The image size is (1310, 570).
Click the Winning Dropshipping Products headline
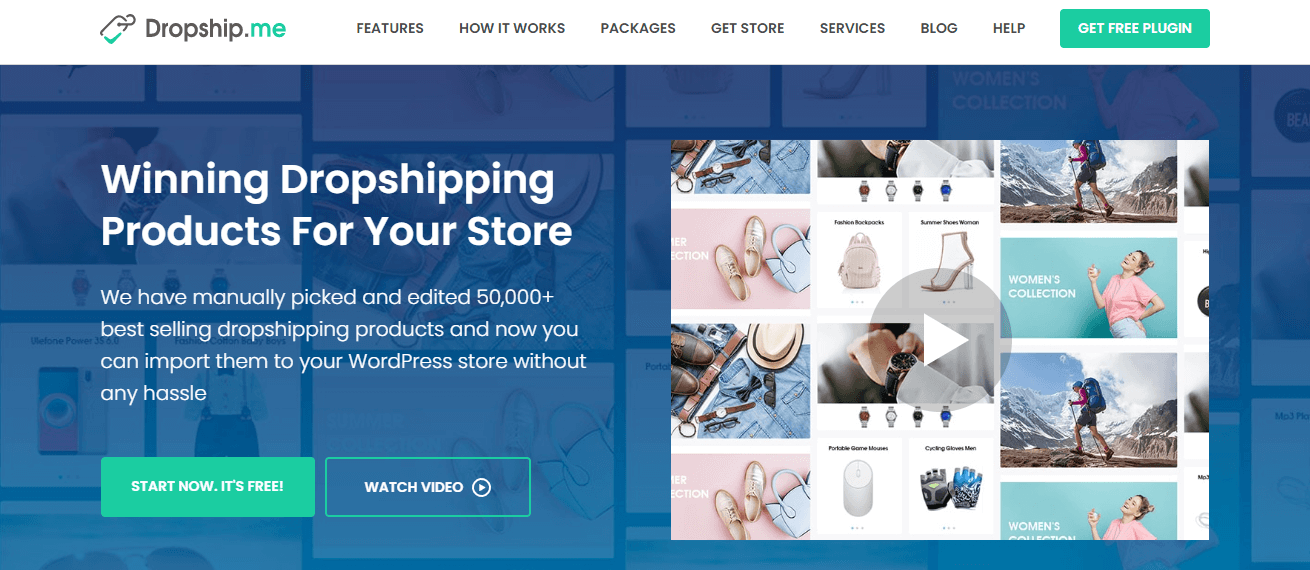click(337, 205)
